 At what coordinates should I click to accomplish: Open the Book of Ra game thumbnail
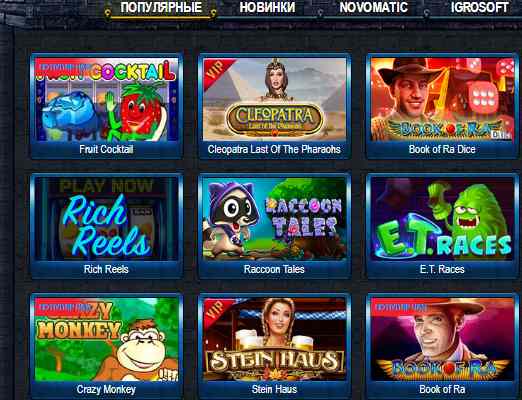[442, 339]
